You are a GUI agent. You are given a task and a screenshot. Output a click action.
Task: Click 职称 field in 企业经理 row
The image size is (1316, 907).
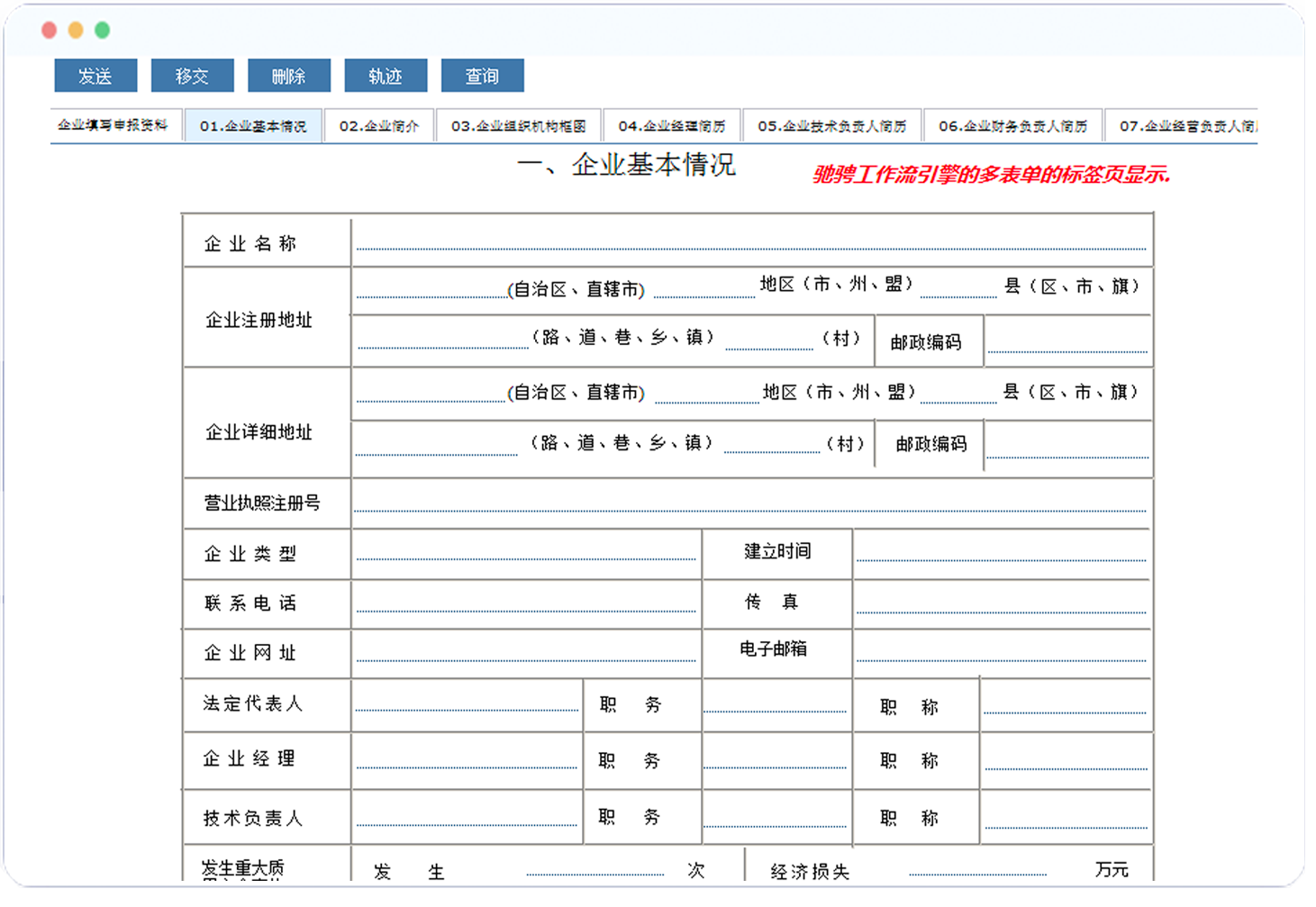tap(1066, 759)
